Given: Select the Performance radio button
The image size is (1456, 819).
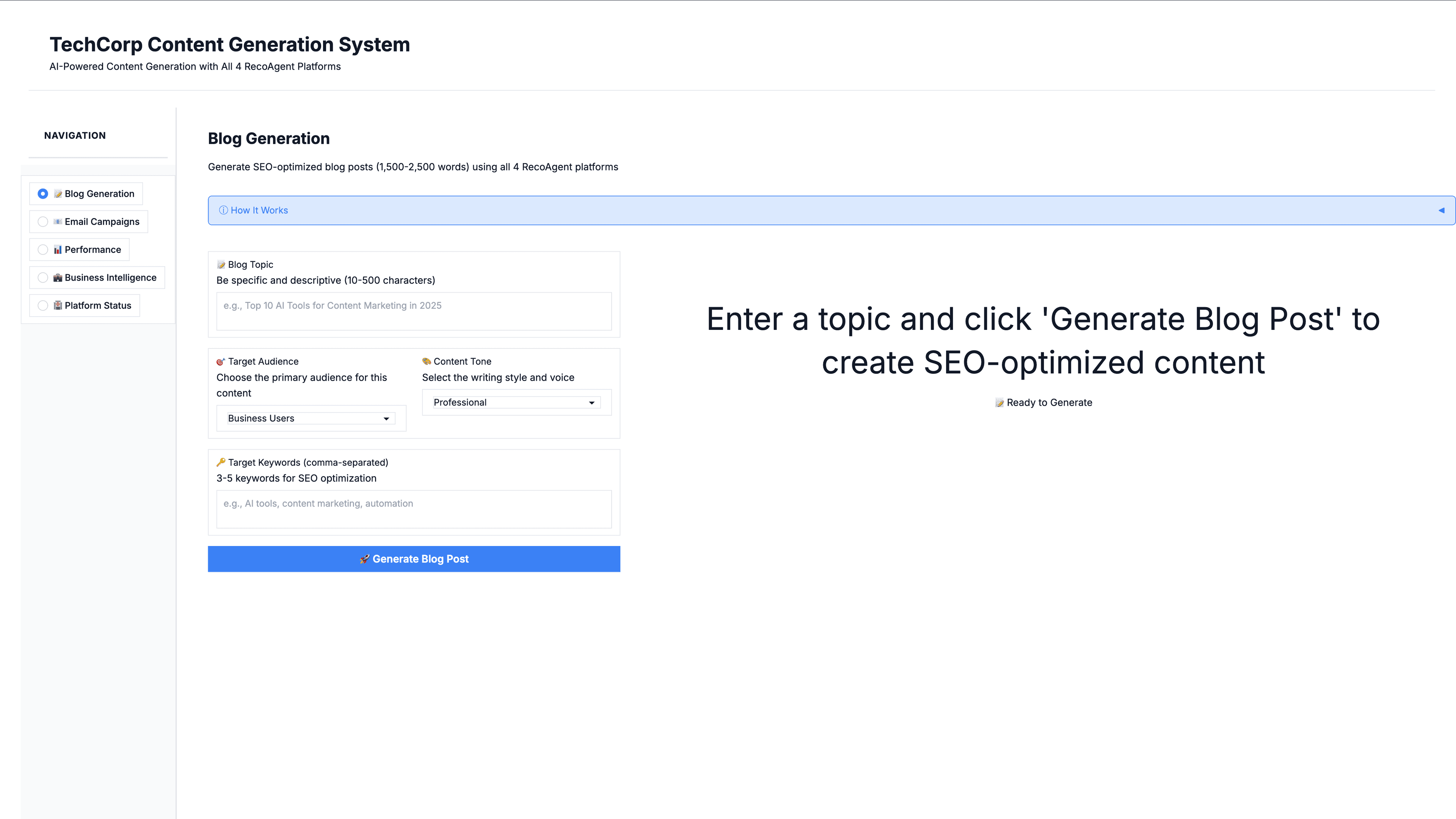Looking at the screenshot, I should point(43,250).
